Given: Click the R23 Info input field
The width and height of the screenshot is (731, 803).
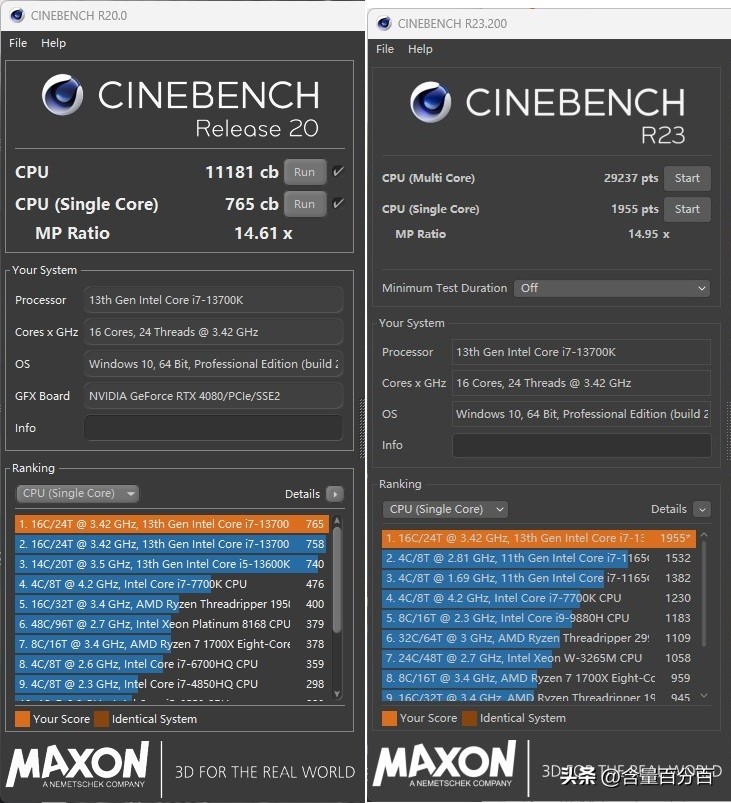Looking at the screenshot, I should (581, 445).
